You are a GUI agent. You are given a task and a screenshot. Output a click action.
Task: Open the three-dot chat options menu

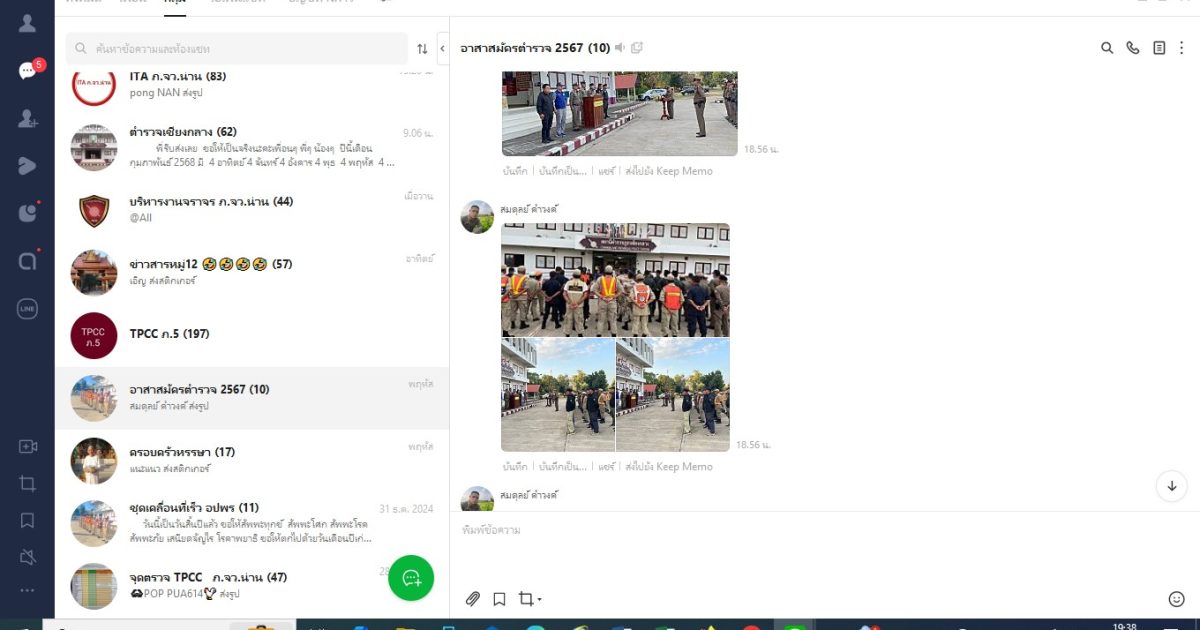[1181, 48]
